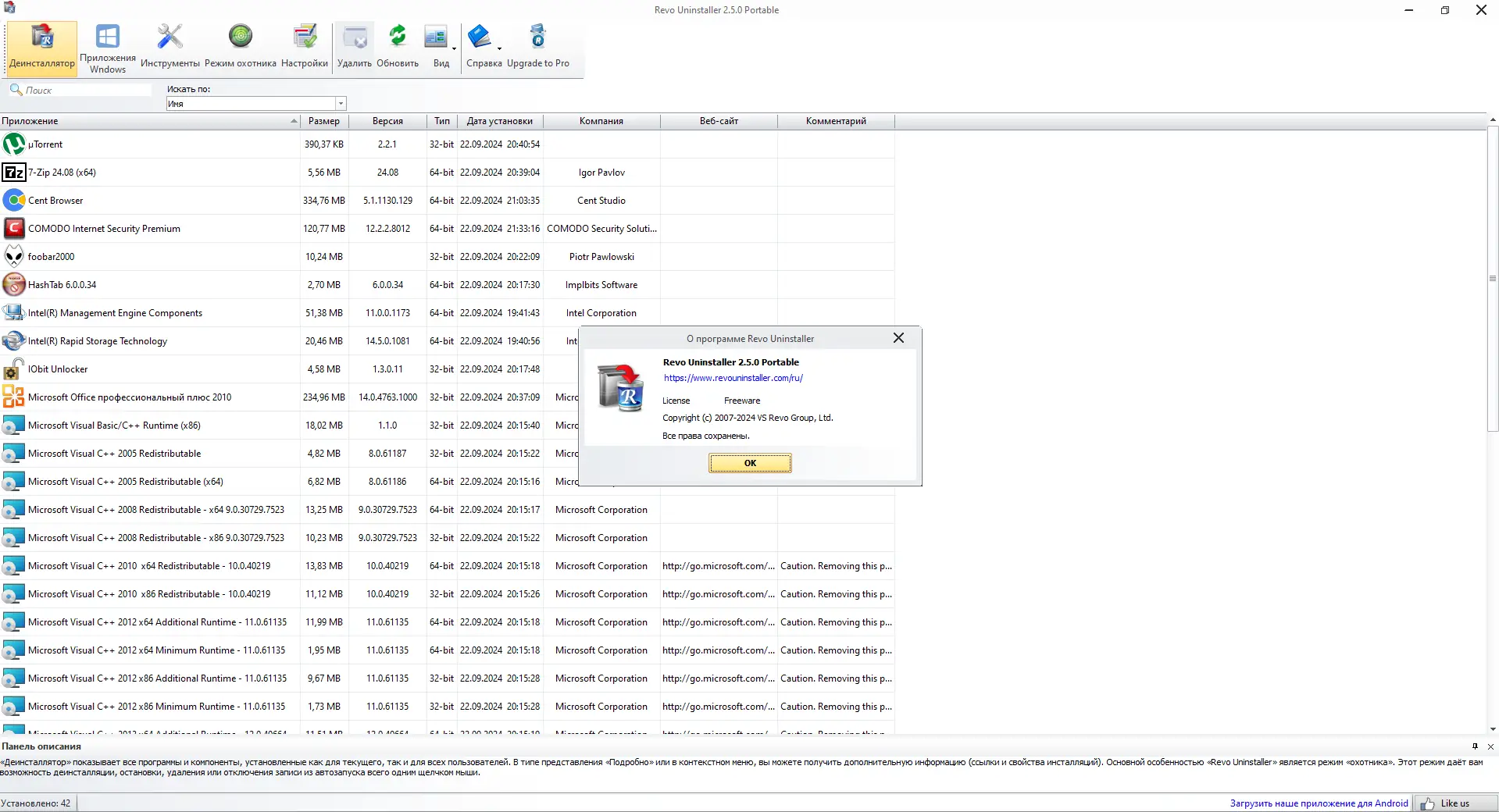Sort by Комментарий column header

coord(836,121)
